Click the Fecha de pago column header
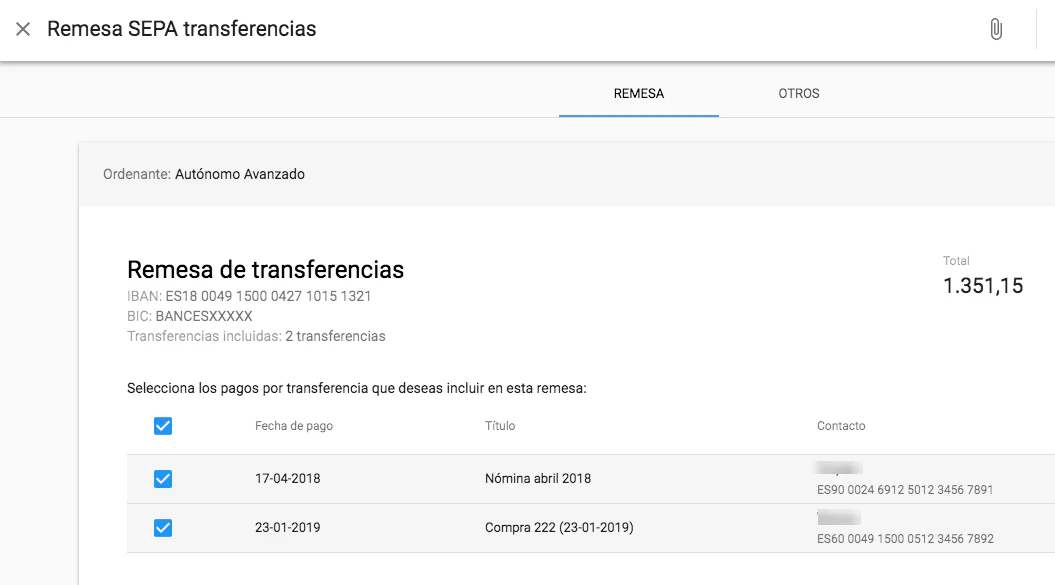This screenshot has height=585, width=1055. (x=294, y=426)
